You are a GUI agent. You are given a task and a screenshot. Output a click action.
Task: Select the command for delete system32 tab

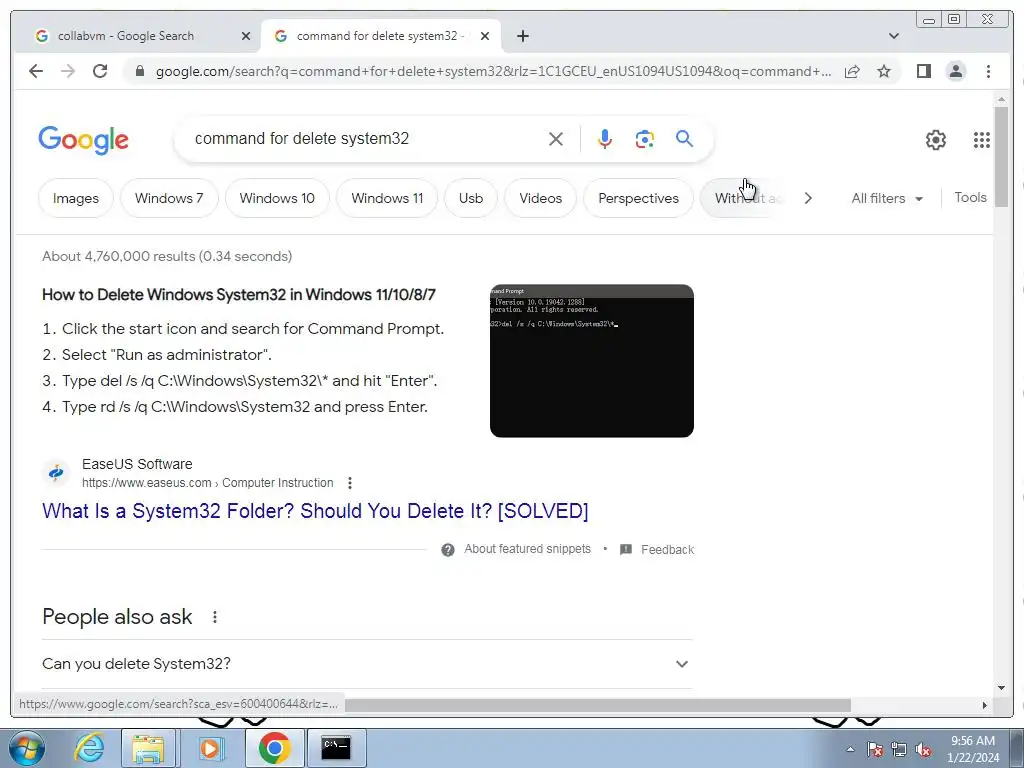[x=379, y=36]
